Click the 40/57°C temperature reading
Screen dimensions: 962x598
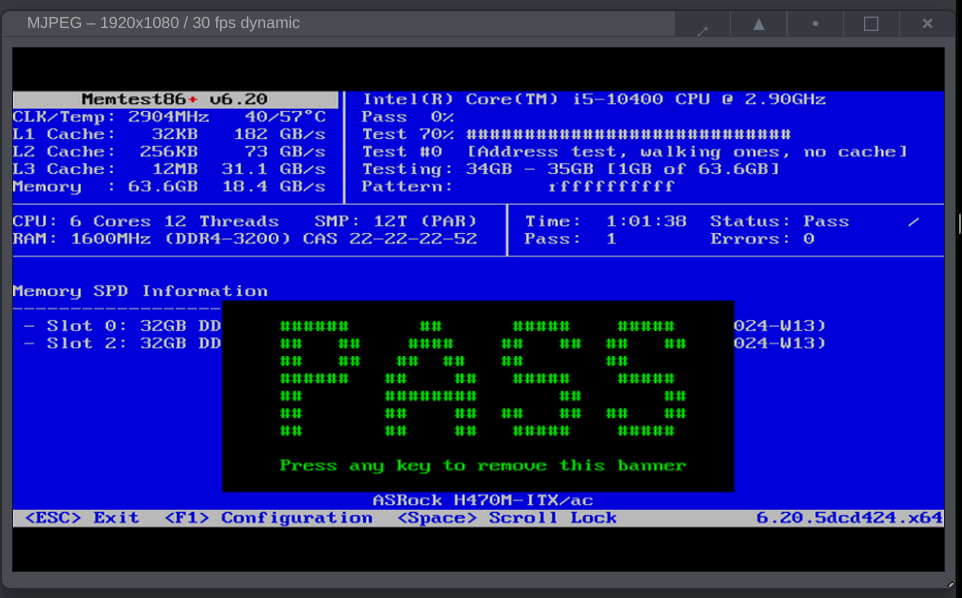click(x=285, y=117)
